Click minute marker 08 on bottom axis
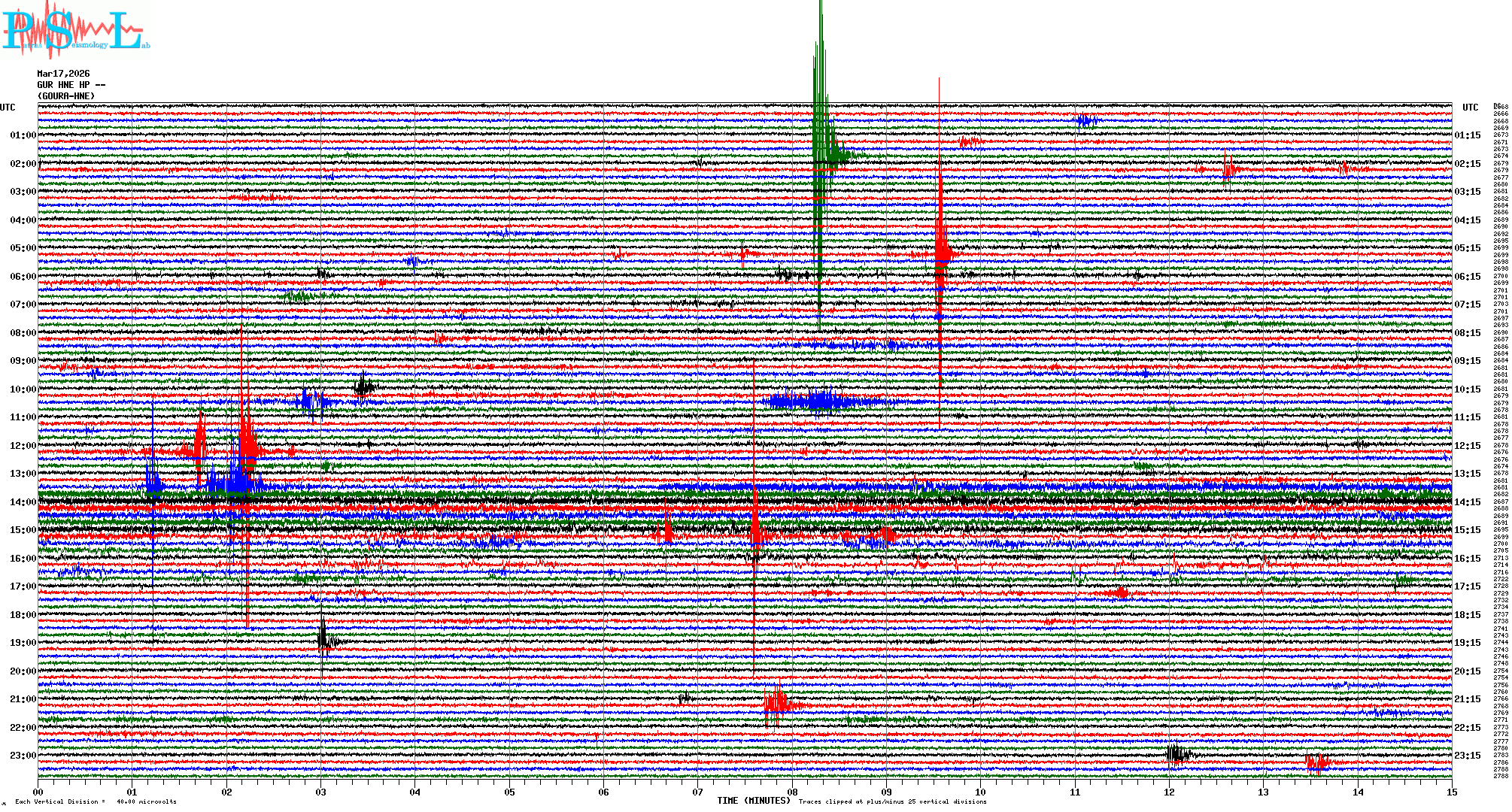This screenshot has width=1512, height=812. pyautogui.click(x=792, y=792)
